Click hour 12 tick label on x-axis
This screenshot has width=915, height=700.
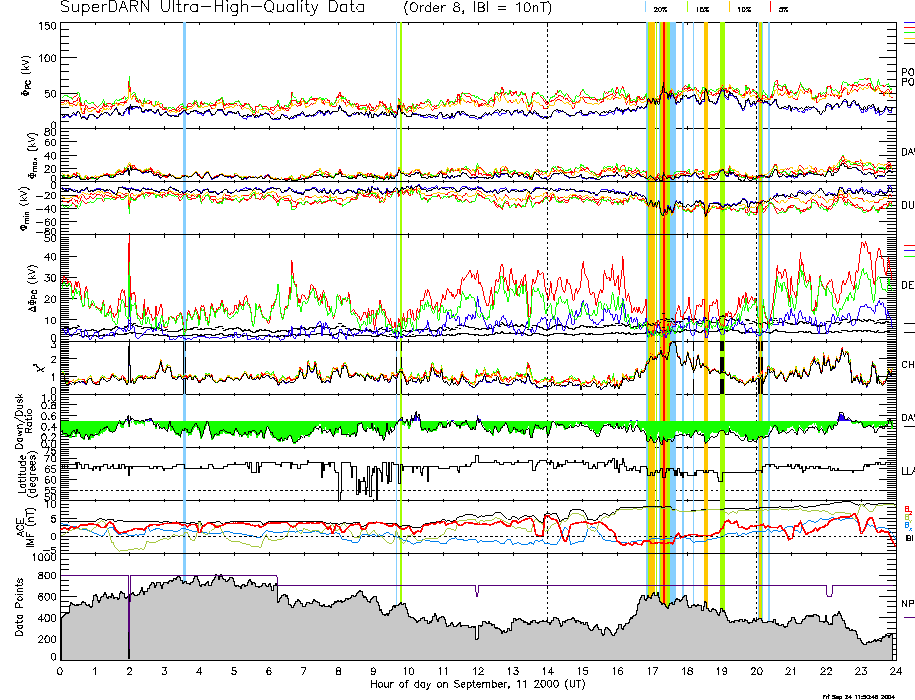[x=477, y=670]
